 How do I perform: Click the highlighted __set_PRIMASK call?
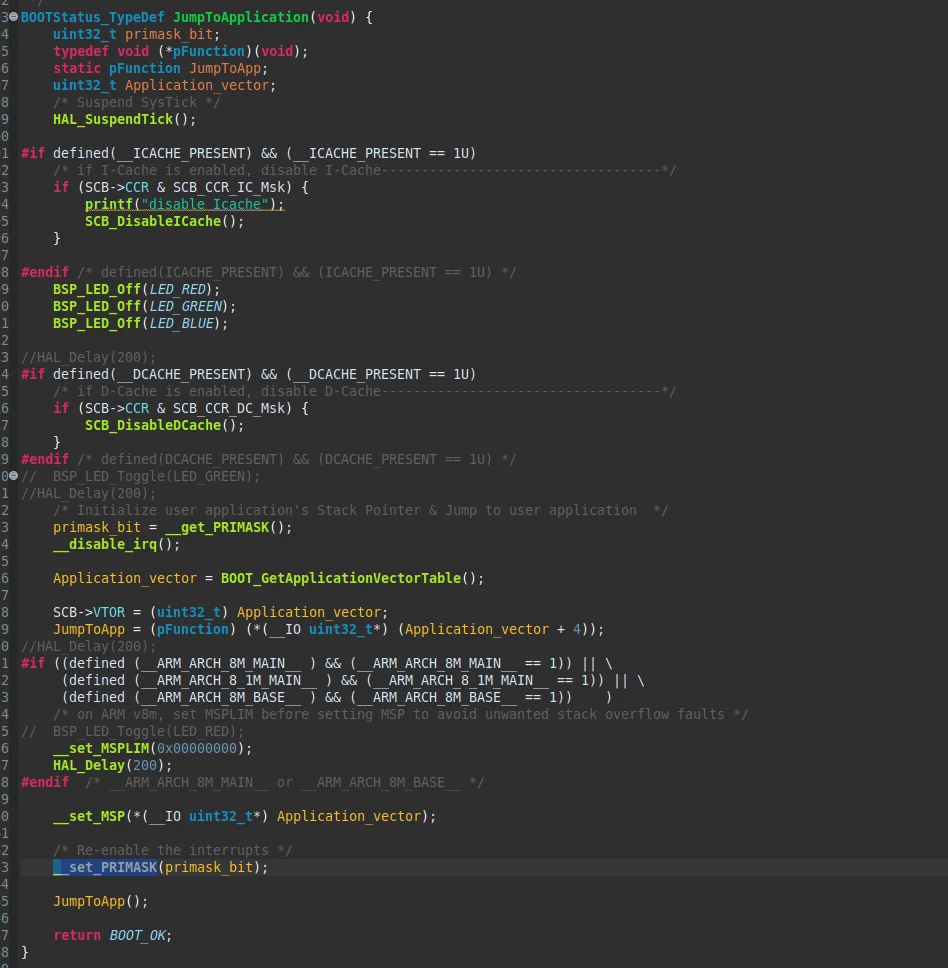(105, 867)
